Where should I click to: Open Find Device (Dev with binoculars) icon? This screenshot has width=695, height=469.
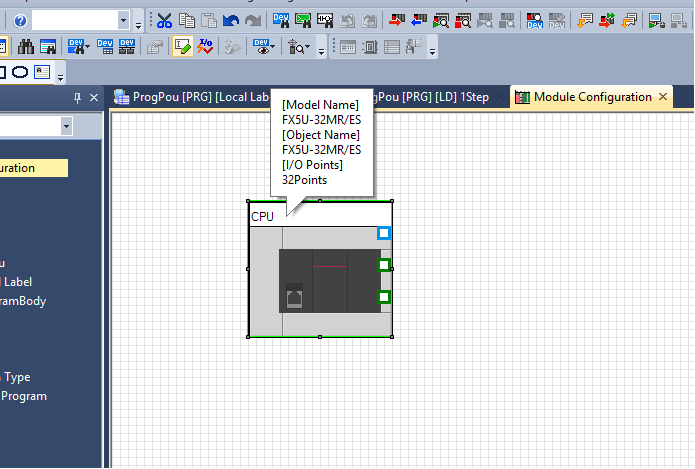pos(281,20)
